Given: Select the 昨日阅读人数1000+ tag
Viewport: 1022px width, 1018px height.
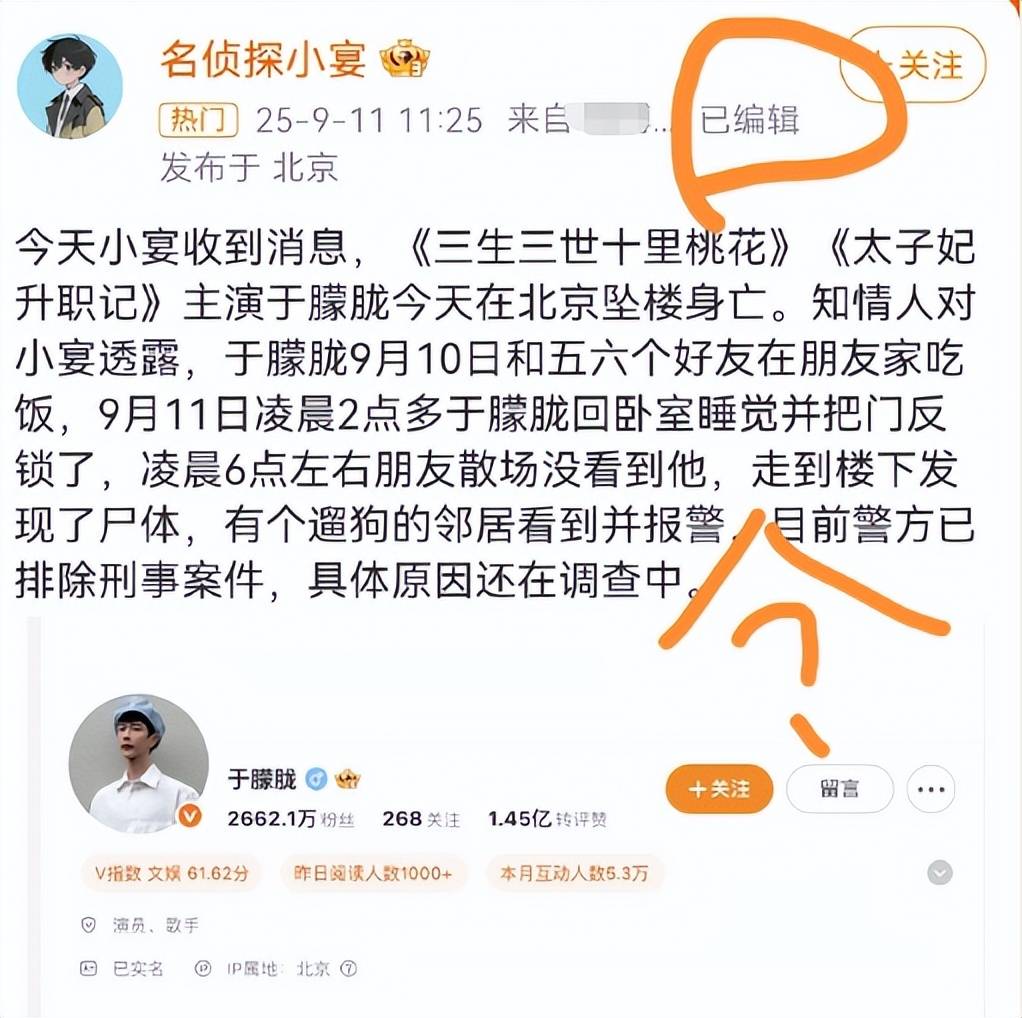Looking at the screenshot, I should point(373,873).
